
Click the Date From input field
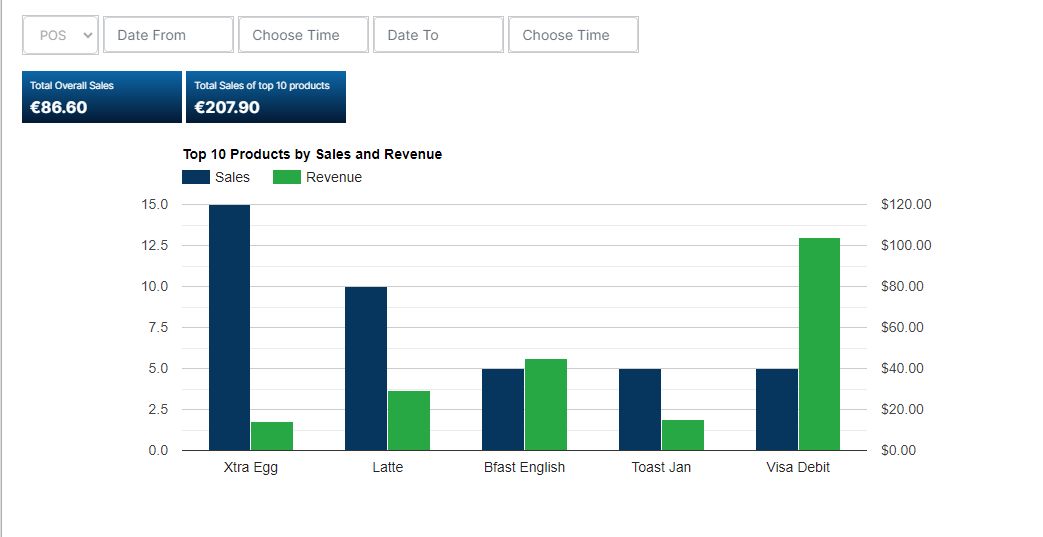pyautogui.click(x=168, y=35)
